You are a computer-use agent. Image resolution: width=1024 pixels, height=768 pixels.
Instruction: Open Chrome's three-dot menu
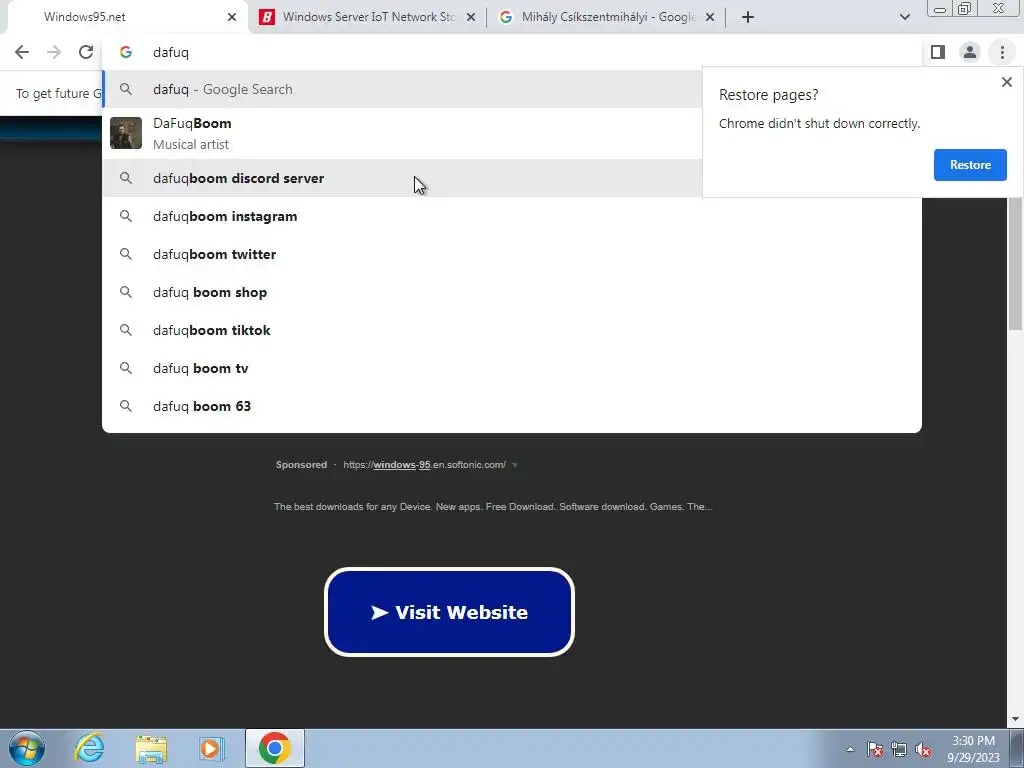1002,52
